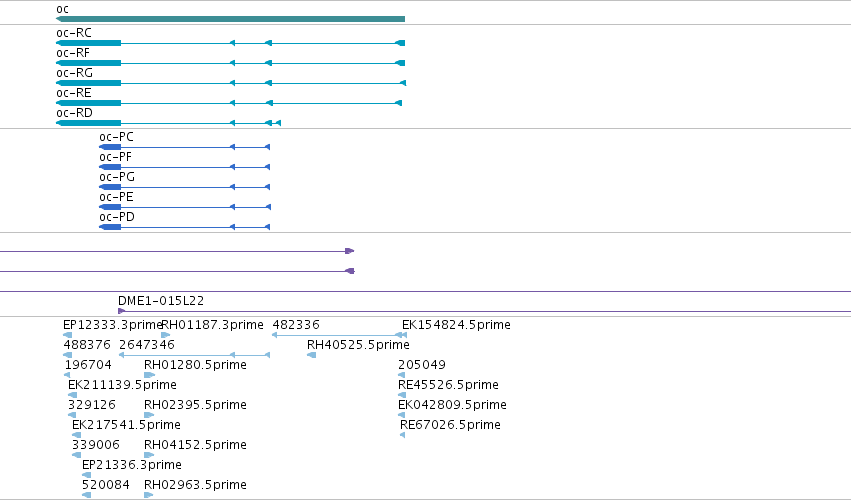Image resolution: width=851 pixels, height=500 pixels.
Task: Select RH04152.5prime label
Action: pos(195,446)
